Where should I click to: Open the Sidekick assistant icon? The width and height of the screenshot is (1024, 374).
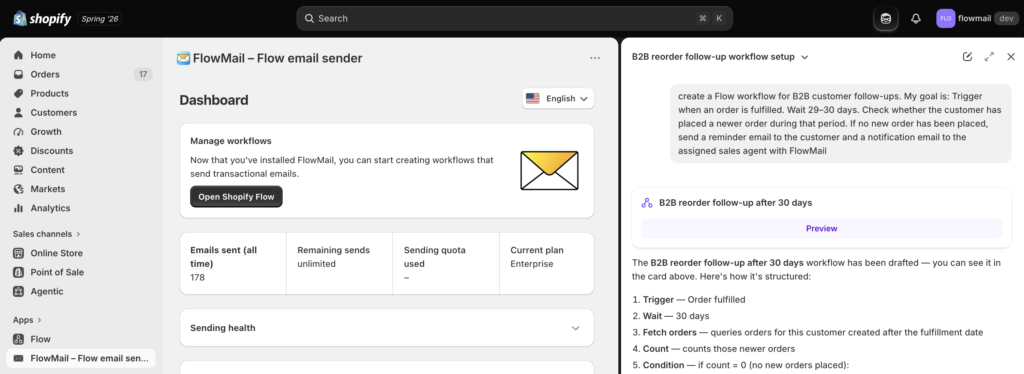point(886,18)
